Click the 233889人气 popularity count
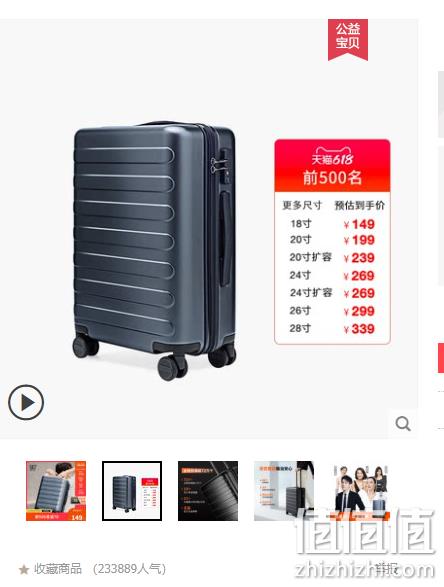Viewport: 444px width, 587px height. 129,569
